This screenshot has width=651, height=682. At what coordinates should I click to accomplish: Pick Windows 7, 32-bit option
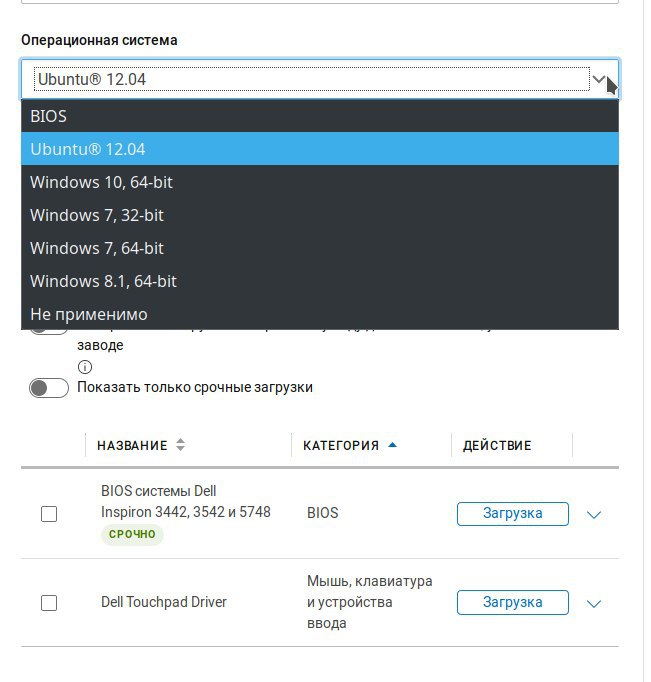tap(320, 215)
